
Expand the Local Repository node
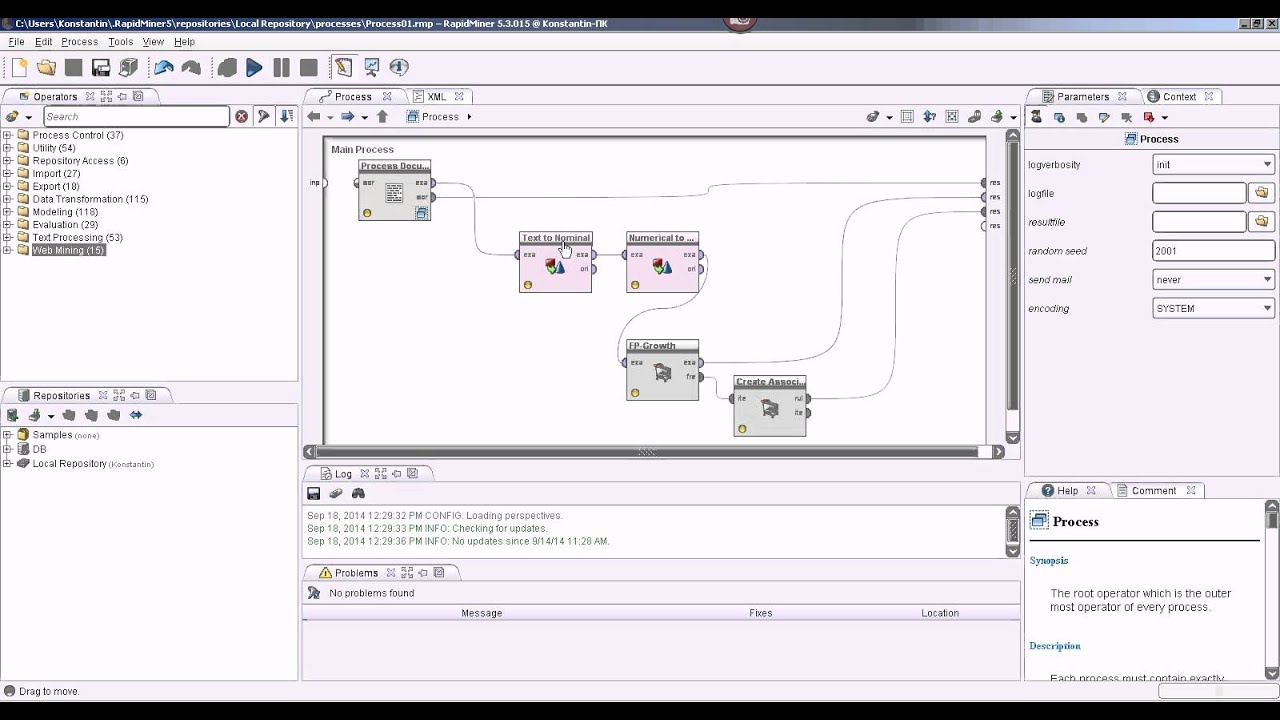point(8,464)
